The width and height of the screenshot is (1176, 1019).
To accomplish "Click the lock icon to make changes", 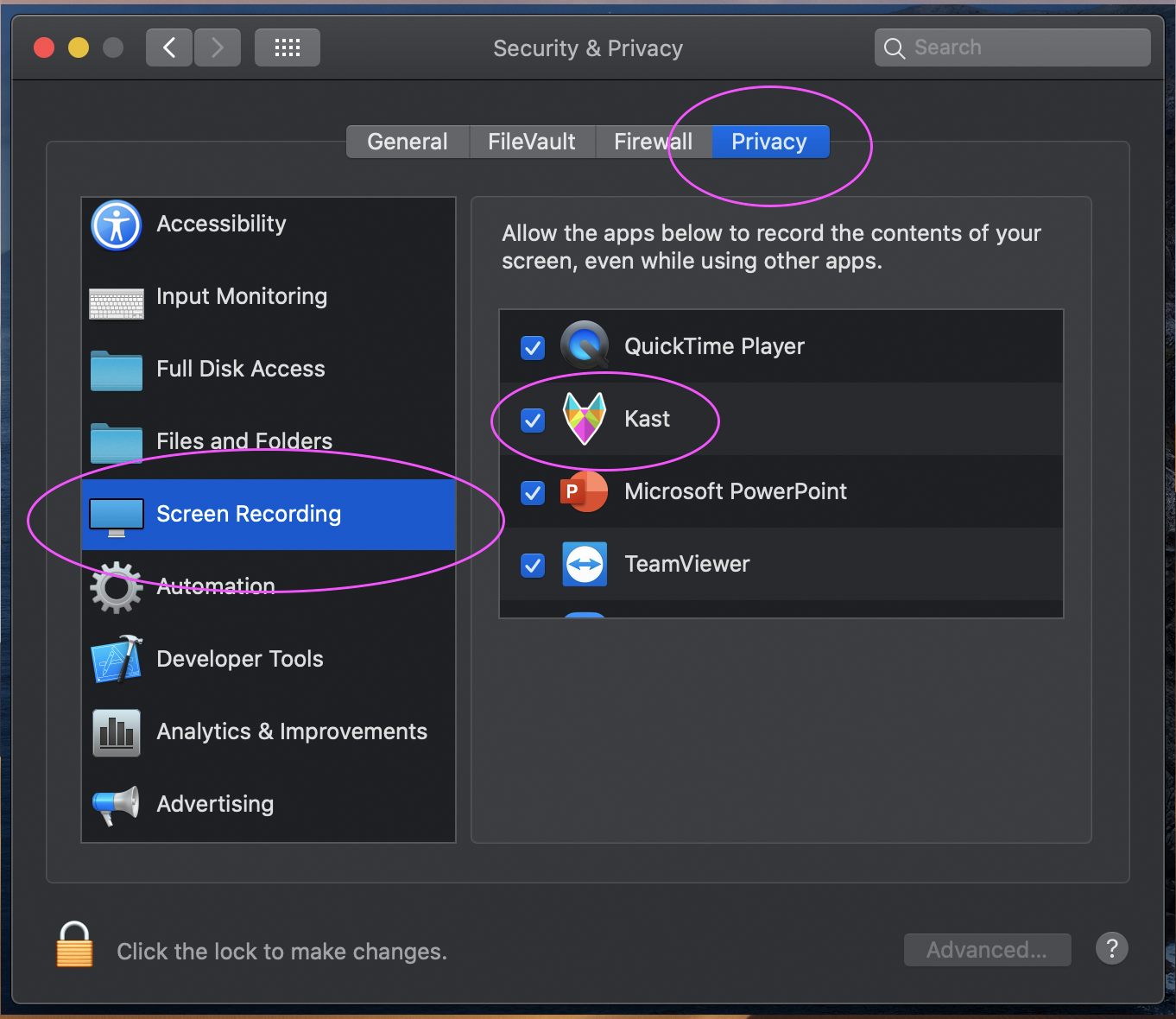I will pyautogui.click(x=74, y=944).
